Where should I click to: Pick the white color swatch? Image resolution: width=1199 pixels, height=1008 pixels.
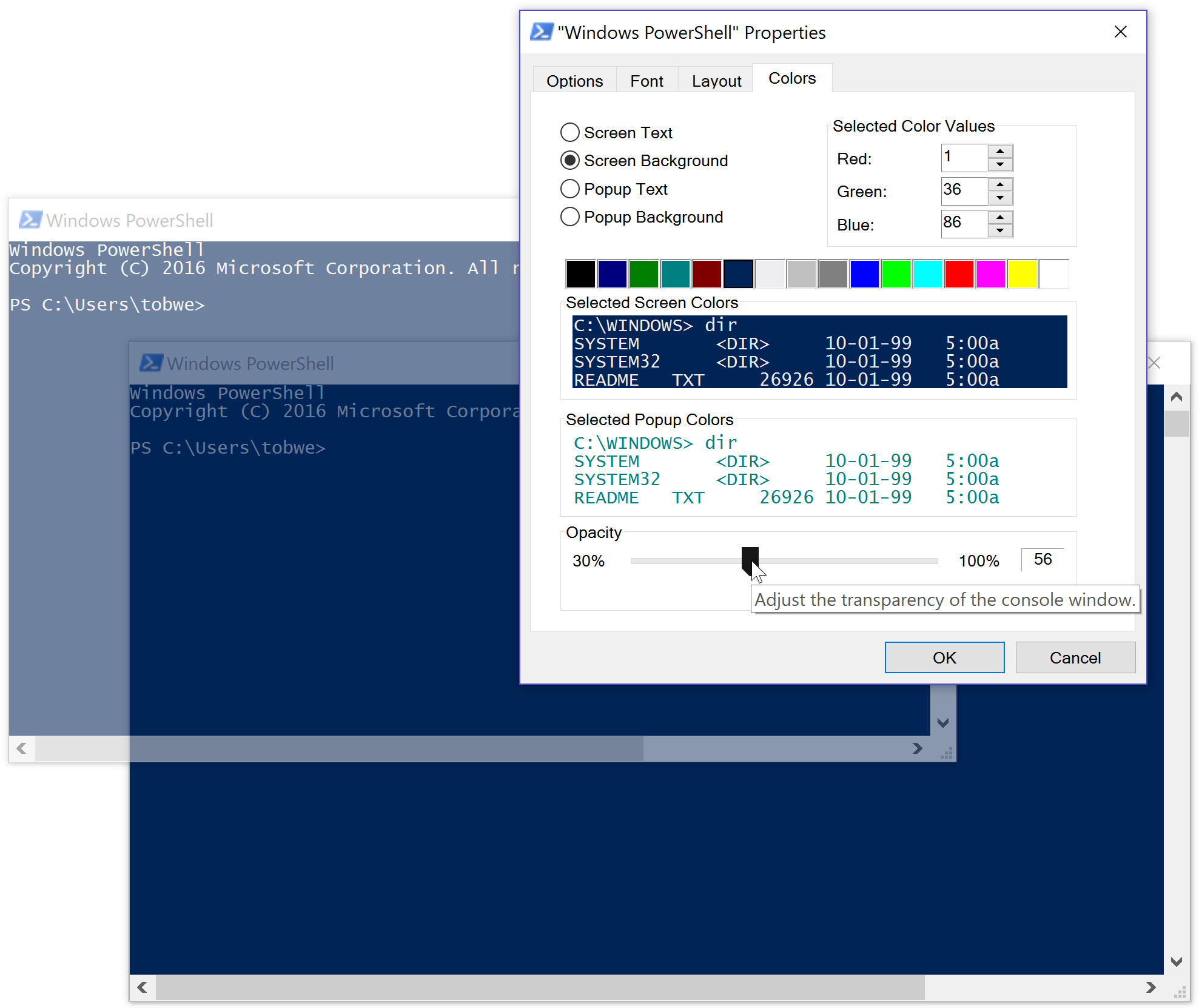(1053, 274)
